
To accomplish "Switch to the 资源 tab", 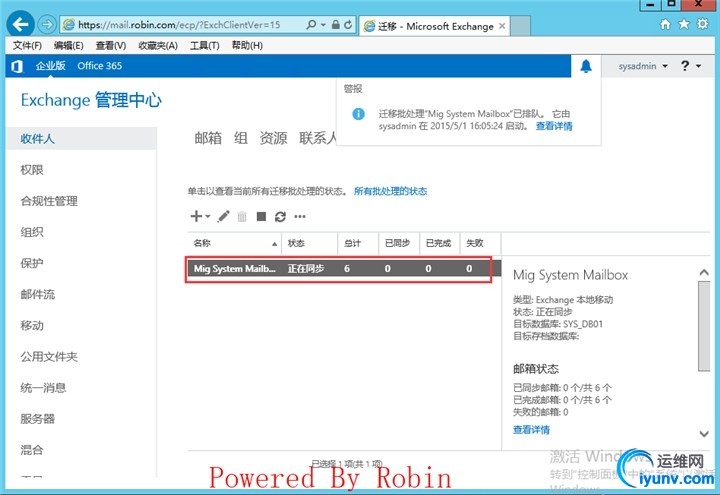I will coord(273,138).
